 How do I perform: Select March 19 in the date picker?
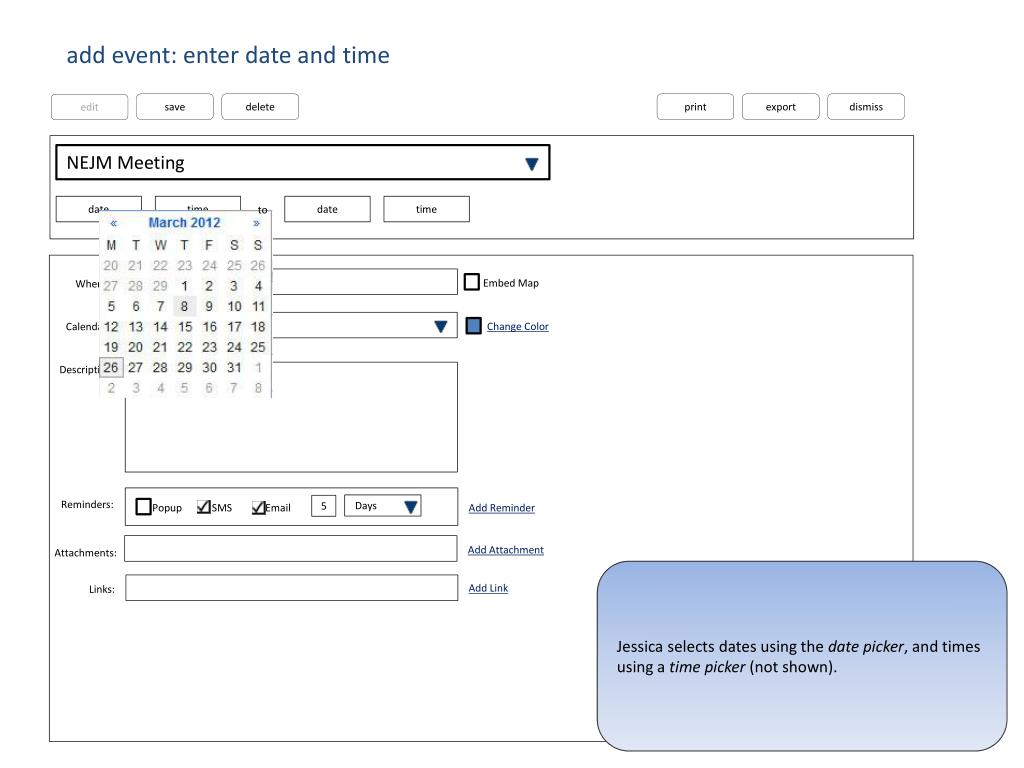[111, 347]
